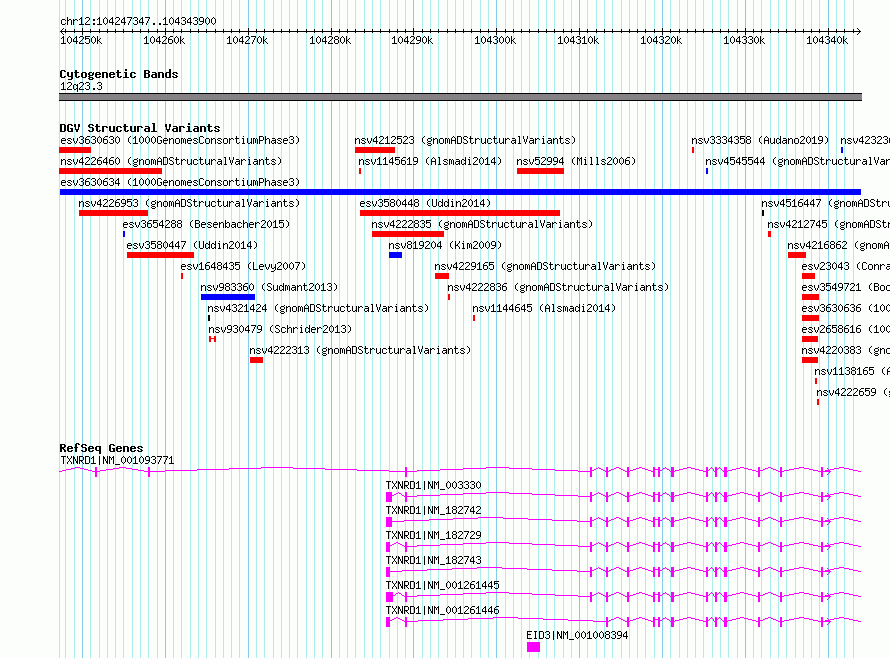Select TXNRD1|NM_182742 transcript label
The image size is (890, 658).
pyautogui.click(x=433, y=510)
